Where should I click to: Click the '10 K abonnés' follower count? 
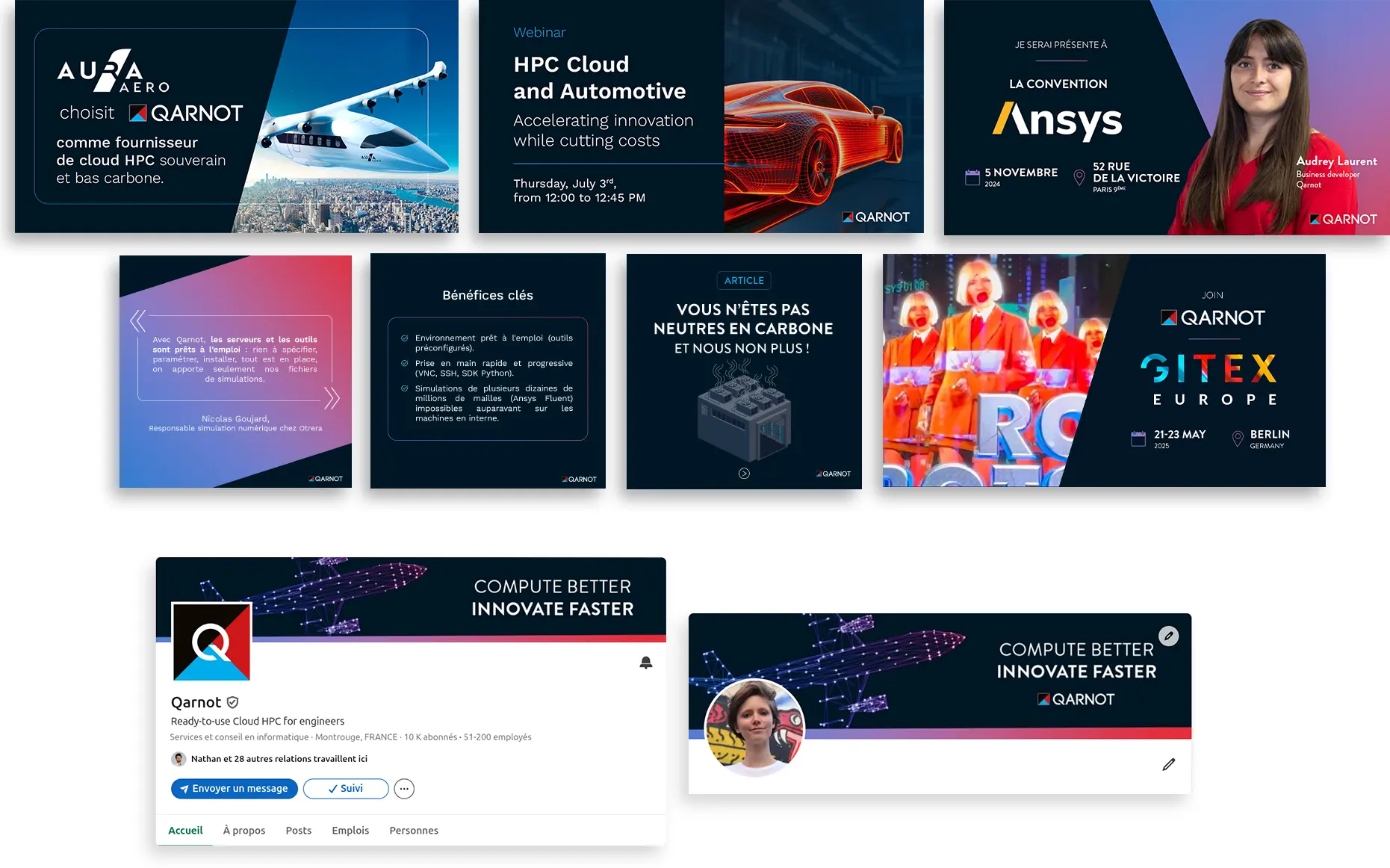coord(430,737)
